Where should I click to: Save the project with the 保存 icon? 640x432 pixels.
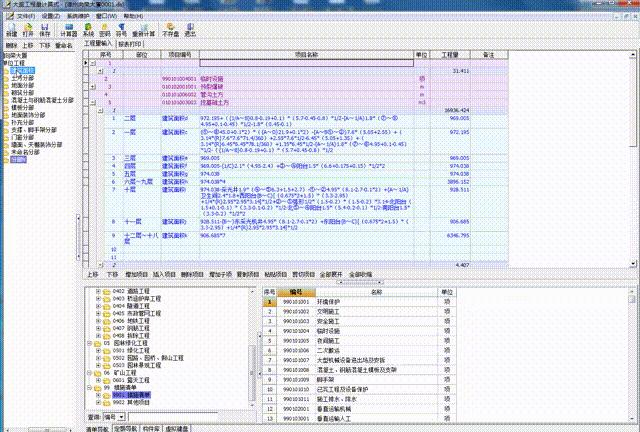coord(45,30)
